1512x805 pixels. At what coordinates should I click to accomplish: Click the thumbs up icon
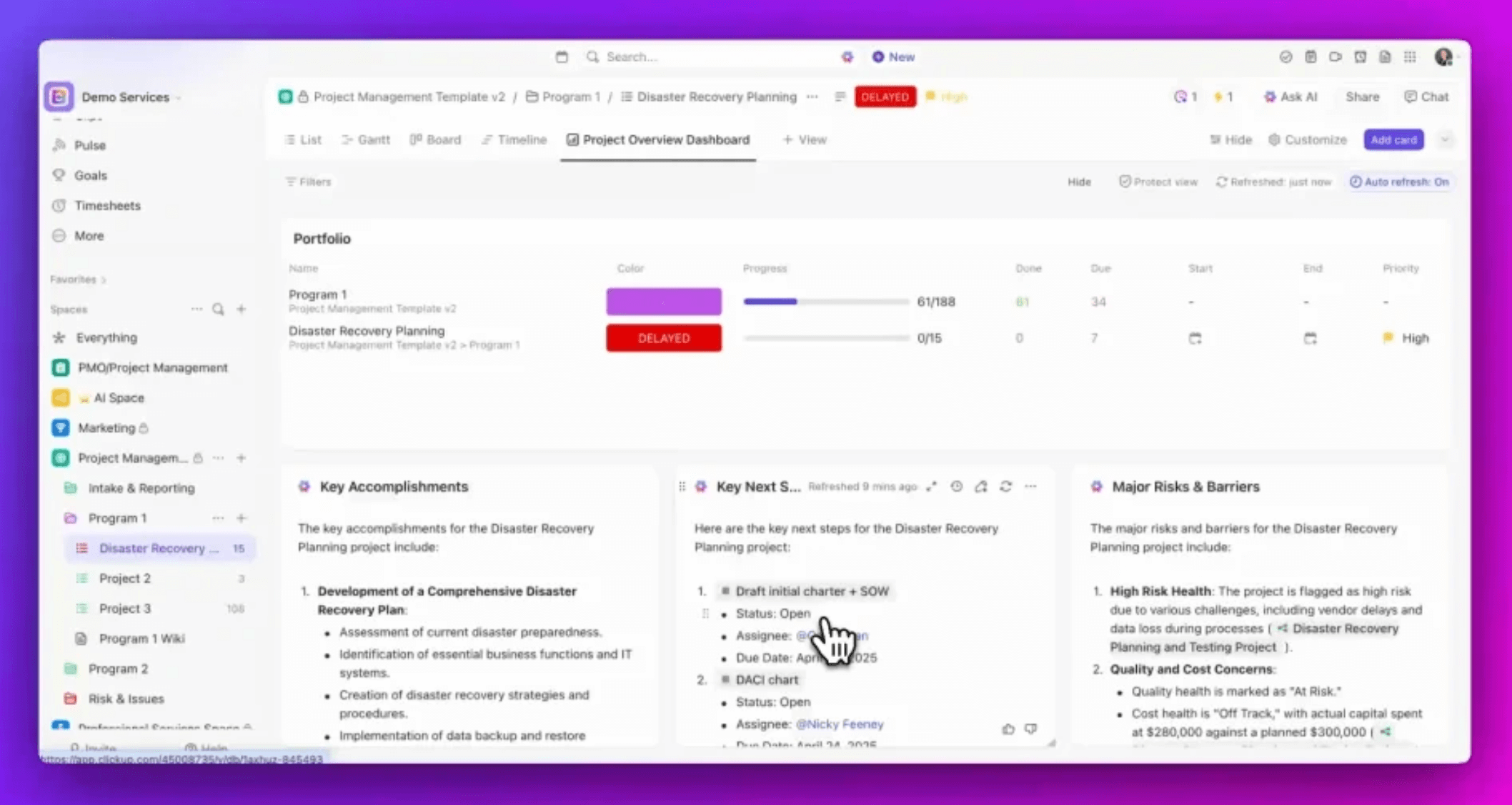1008,729
